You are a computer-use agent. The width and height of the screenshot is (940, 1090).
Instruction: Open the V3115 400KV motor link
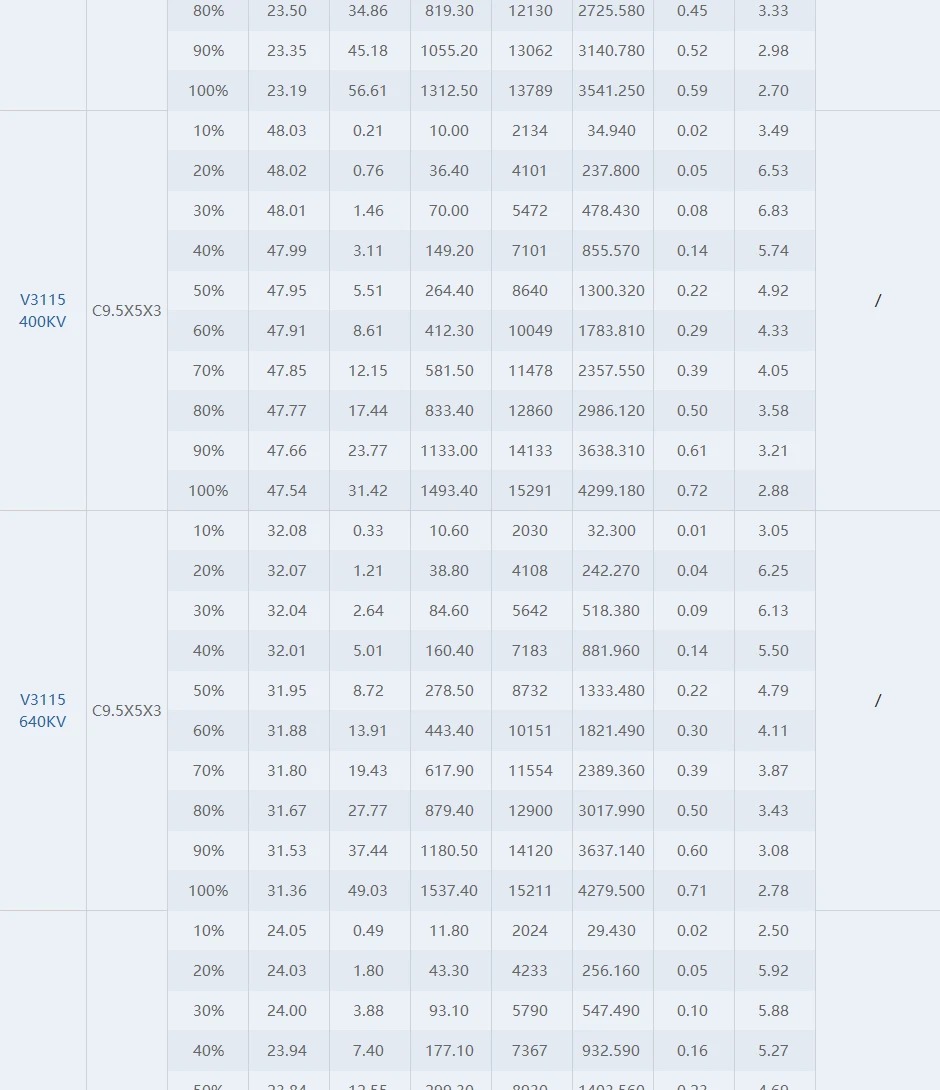coord(42,311)
